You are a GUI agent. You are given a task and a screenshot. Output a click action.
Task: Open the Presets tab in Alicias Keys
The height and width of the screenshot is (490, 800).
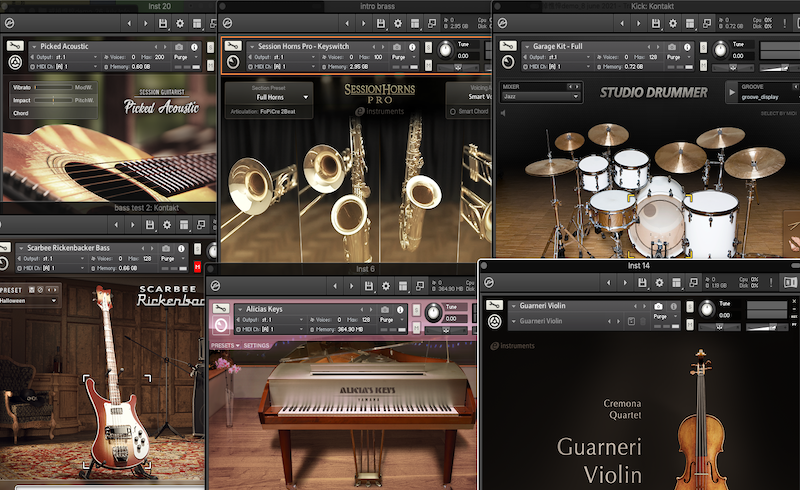(x=223, y=346)
